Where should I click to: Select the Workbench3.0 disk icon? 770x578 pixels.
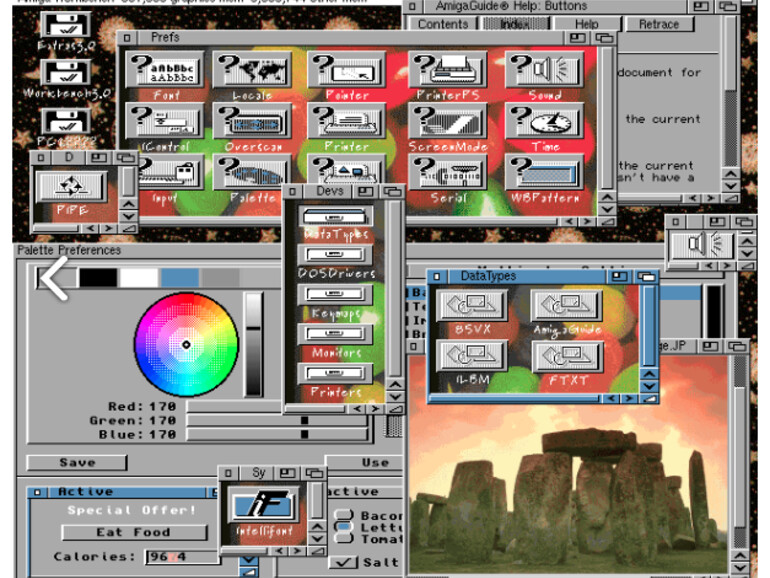[x=66, y=72]
